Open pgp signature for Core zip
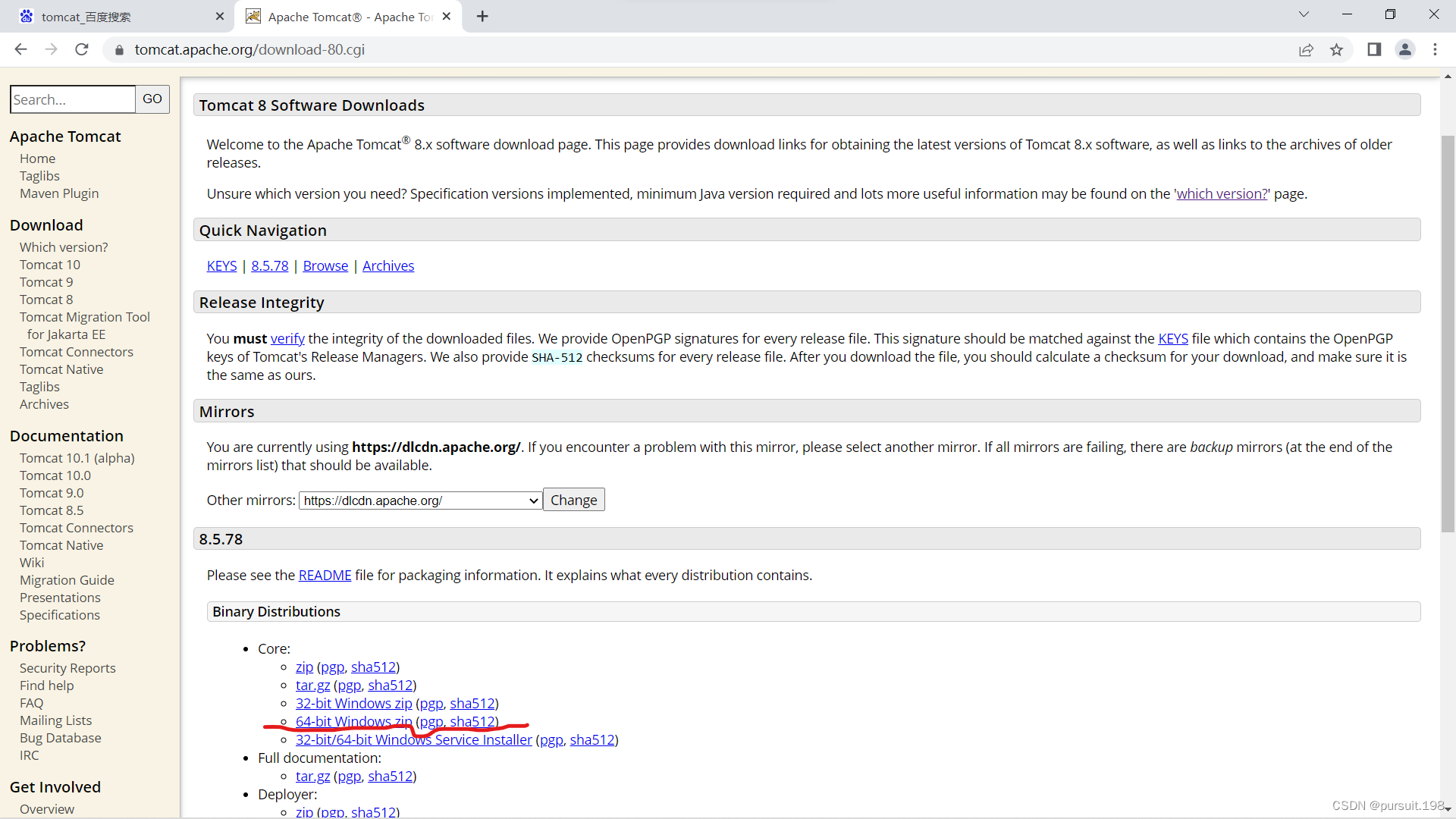 332,667
